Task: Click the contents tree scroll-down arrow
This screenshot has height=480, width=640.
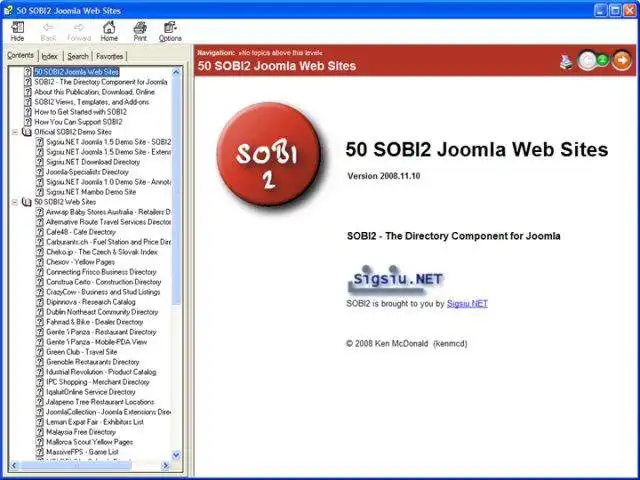Action: (x=176, y=455)
